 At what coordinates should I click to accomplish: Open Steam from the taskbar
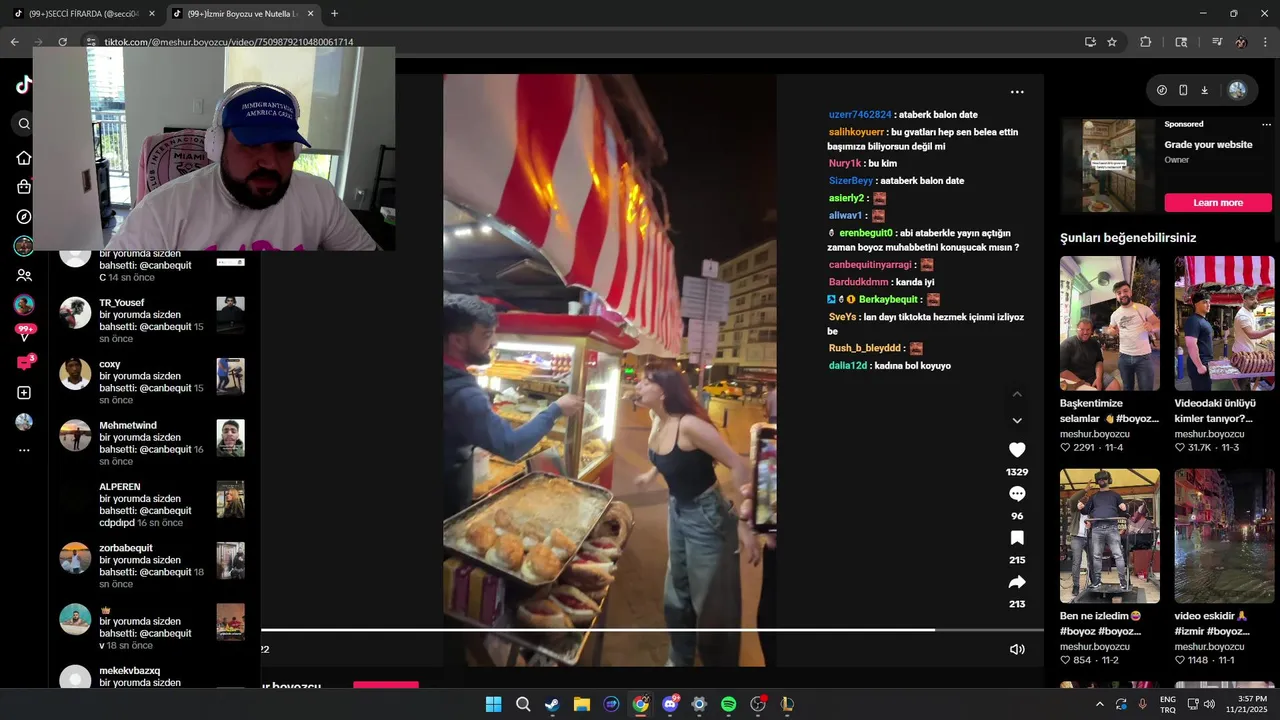(x=552, y=704)
